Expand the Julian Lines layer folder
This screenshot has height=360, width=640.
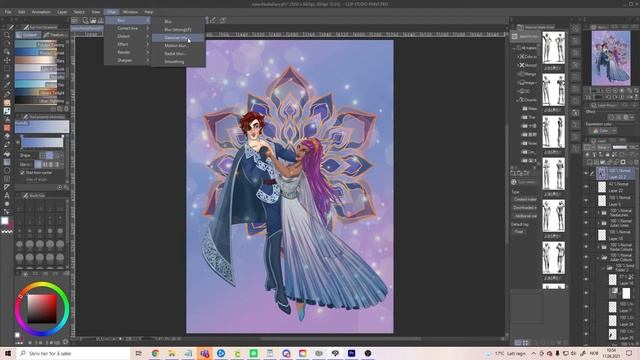[x=598, y=223]
